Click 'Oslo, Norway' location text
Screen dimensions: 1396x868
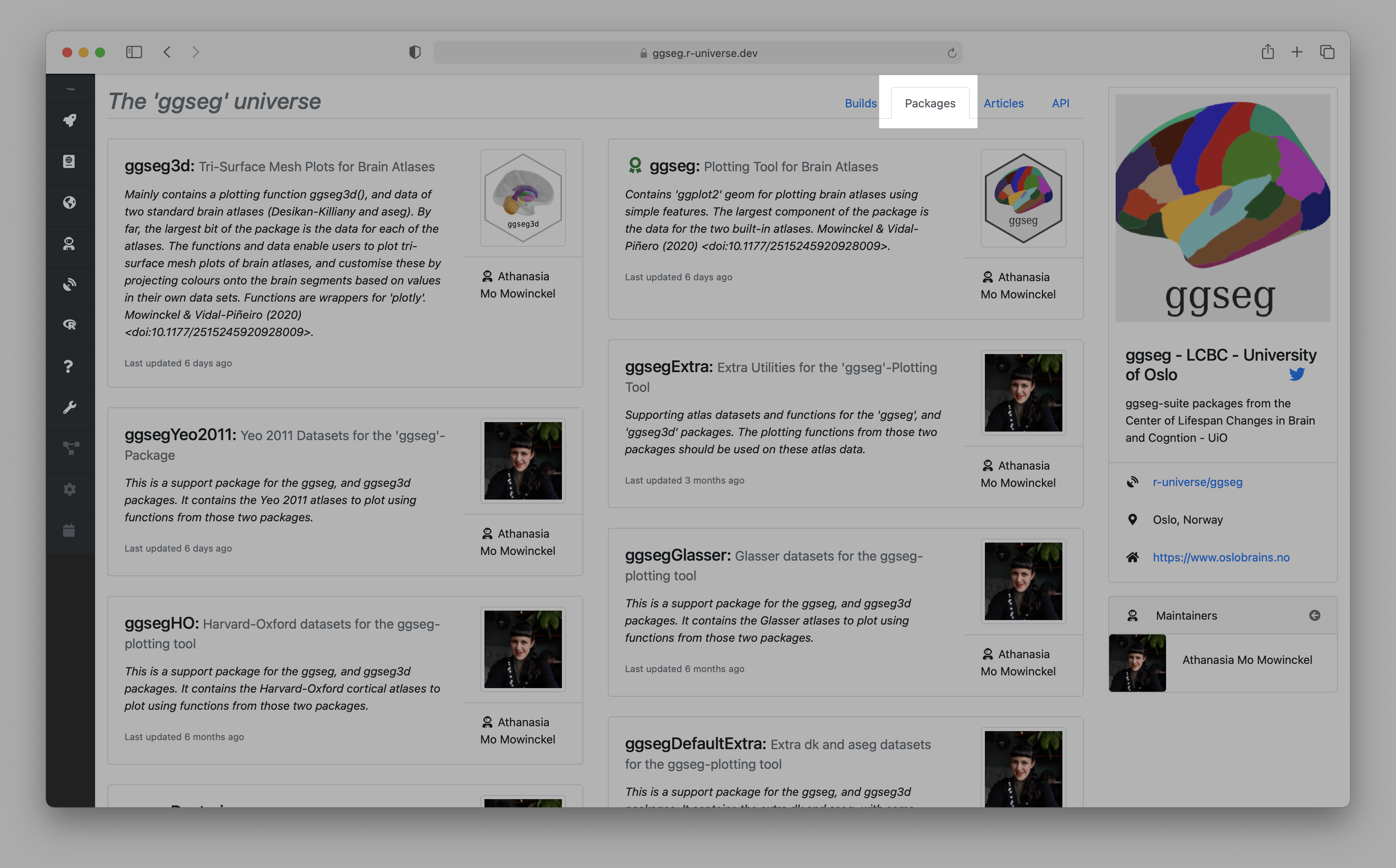click(1188, 520)
